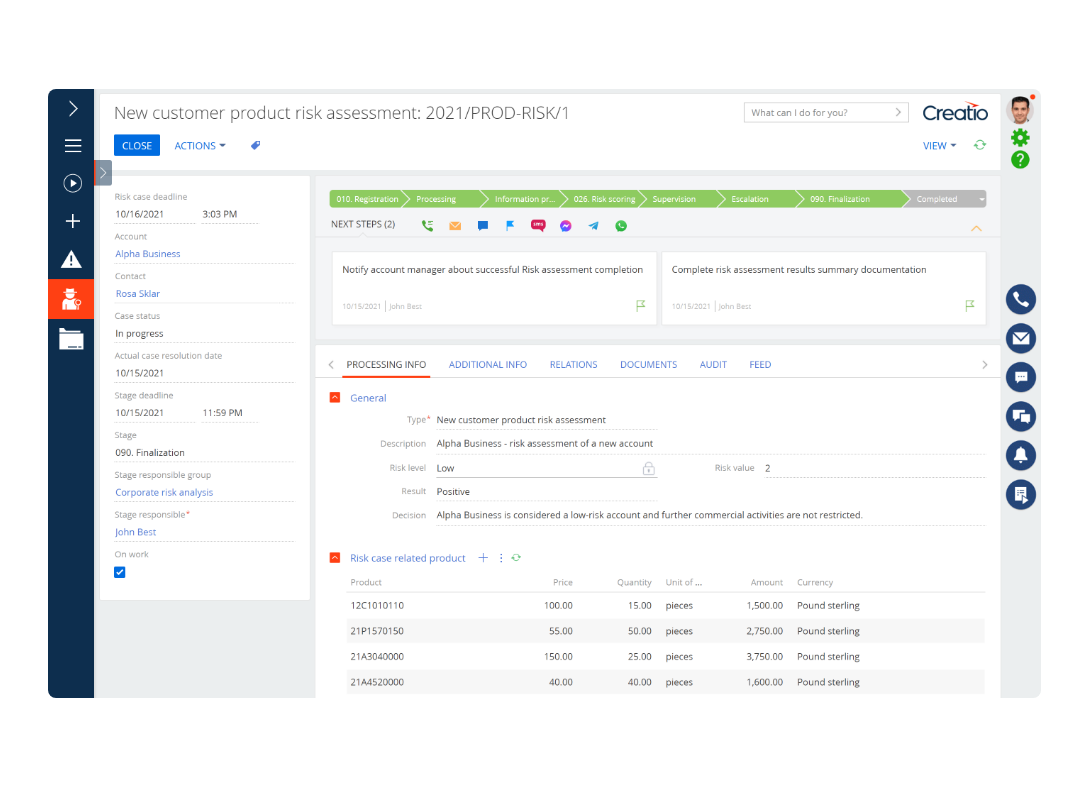Image resolution: width=1082 pixels, height=800 pixels.
Task: Click the Telegram icon in Next Steps
Action: pyautogui.click(x=593, y=226)
